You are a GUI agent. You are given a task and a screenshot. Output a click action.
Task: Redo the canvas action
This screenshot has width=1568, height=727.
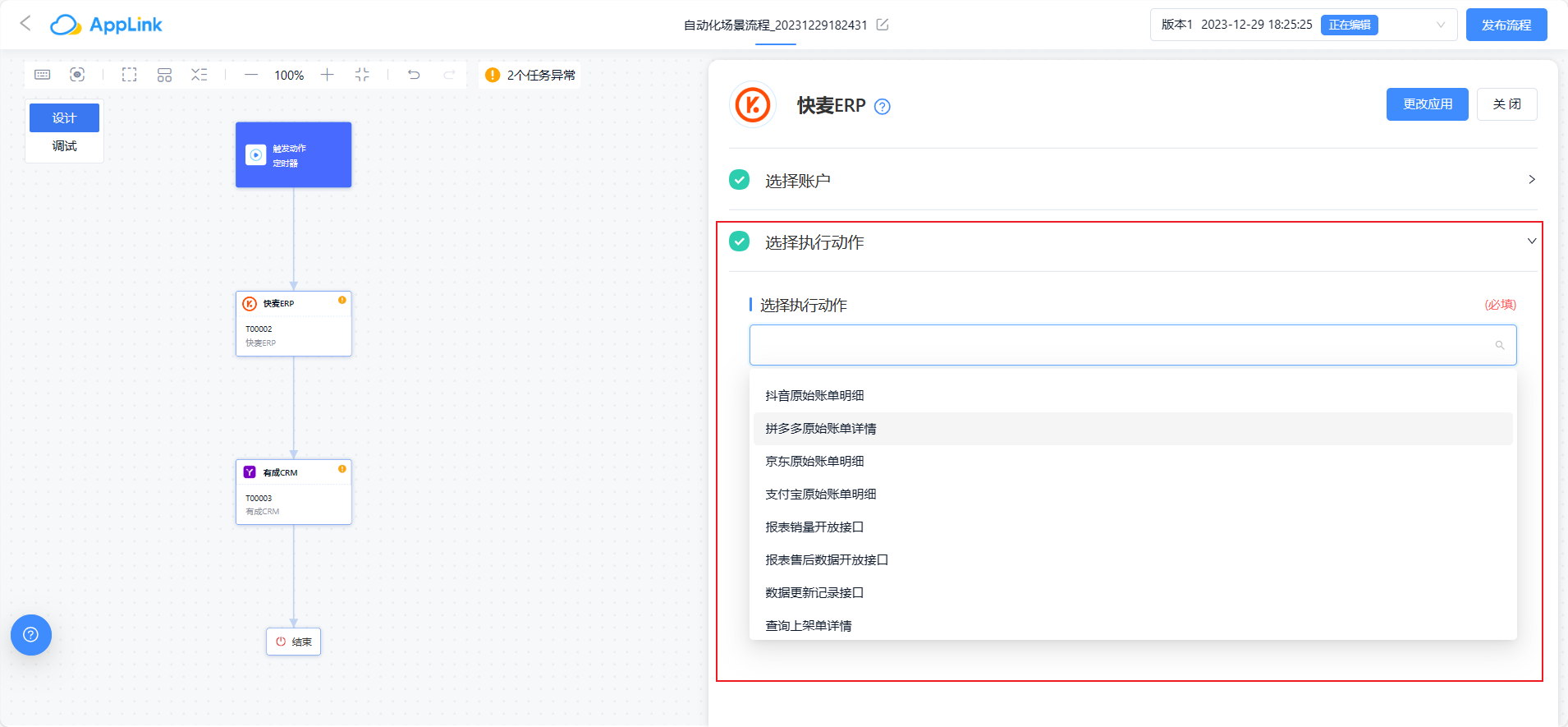point(449,75)
